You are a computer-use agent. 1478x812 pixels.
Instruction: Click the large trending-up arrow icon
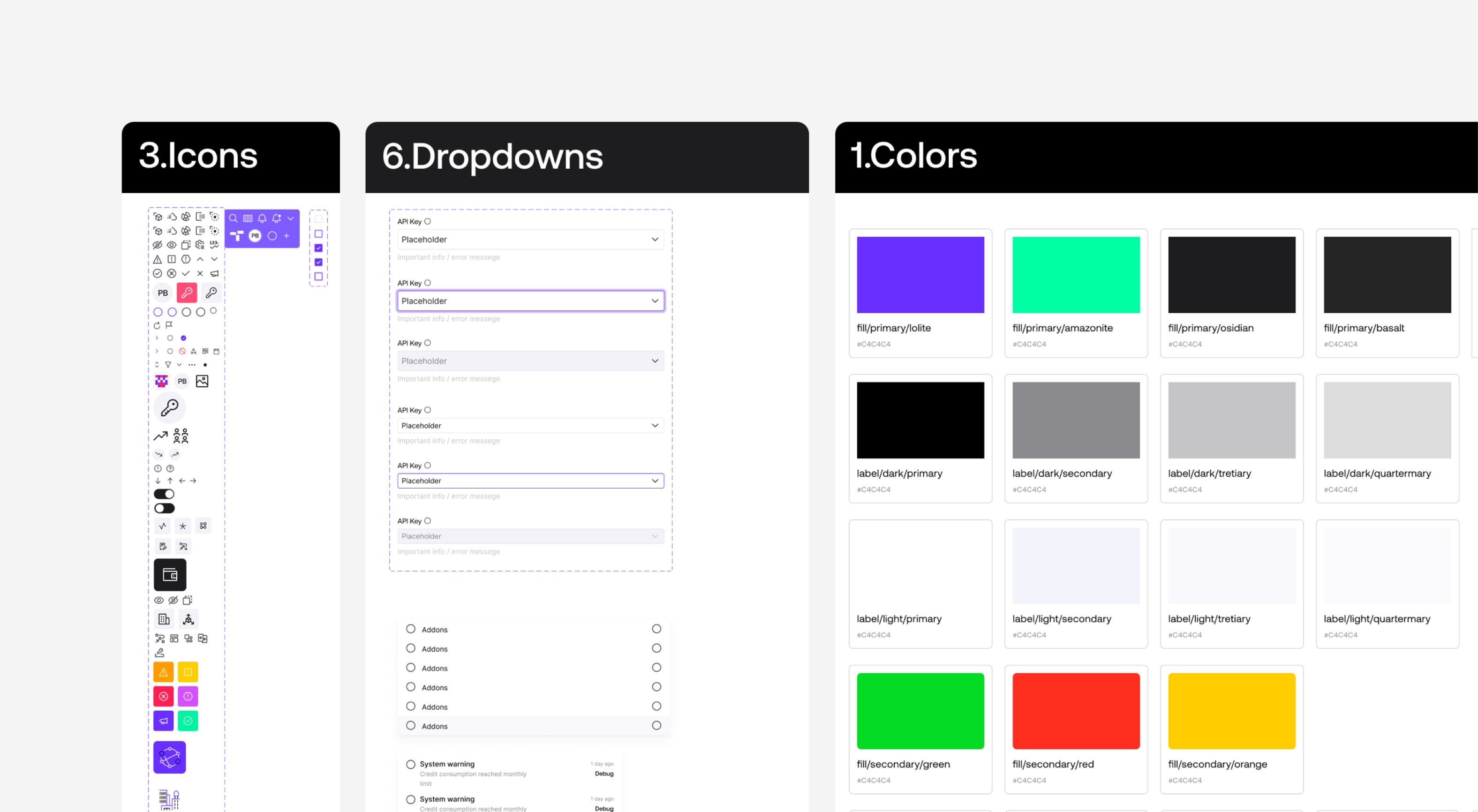(161, 436)
